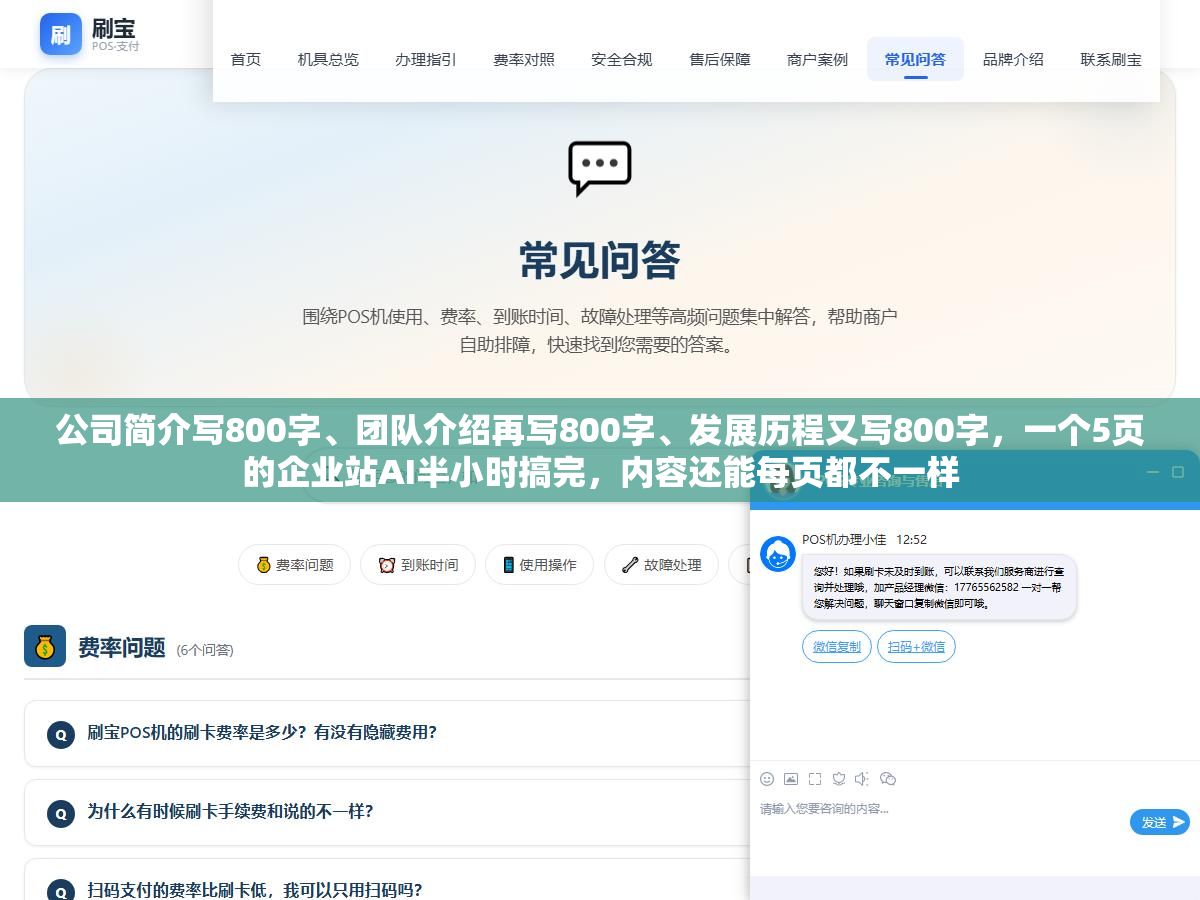The image size is (1200, 900).
Task: Select the screenshot capture icon in chat
Action: tap(815, 779)
